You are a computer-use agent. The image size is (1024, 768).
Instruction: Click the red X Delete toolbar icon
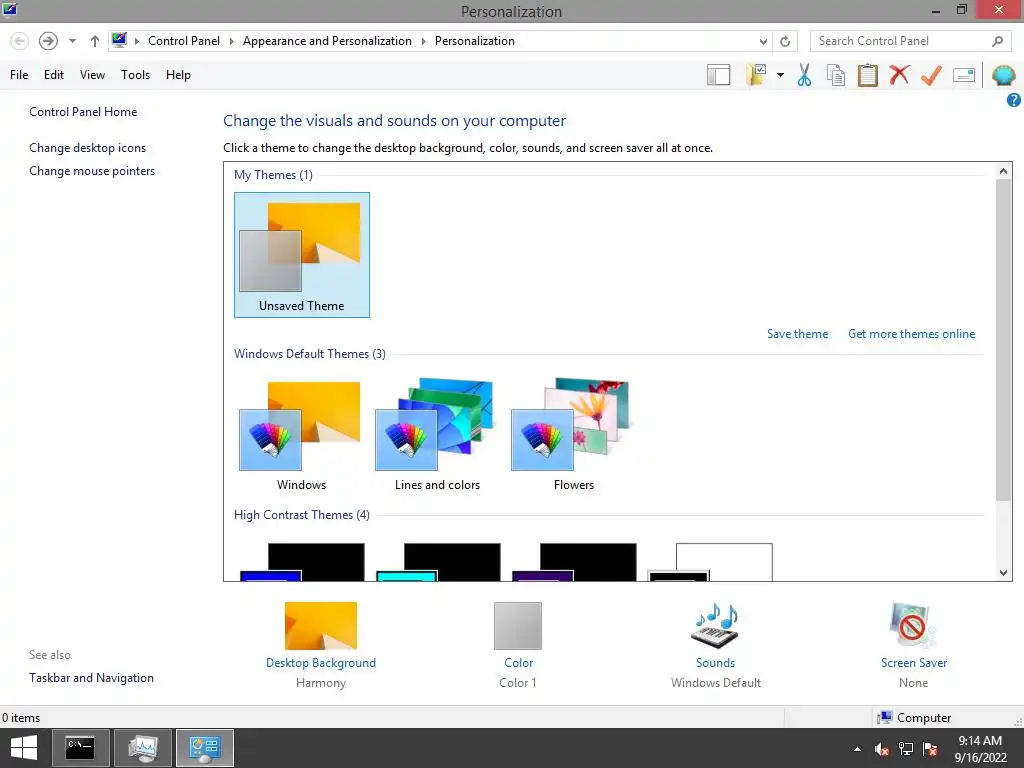[899, 74]
